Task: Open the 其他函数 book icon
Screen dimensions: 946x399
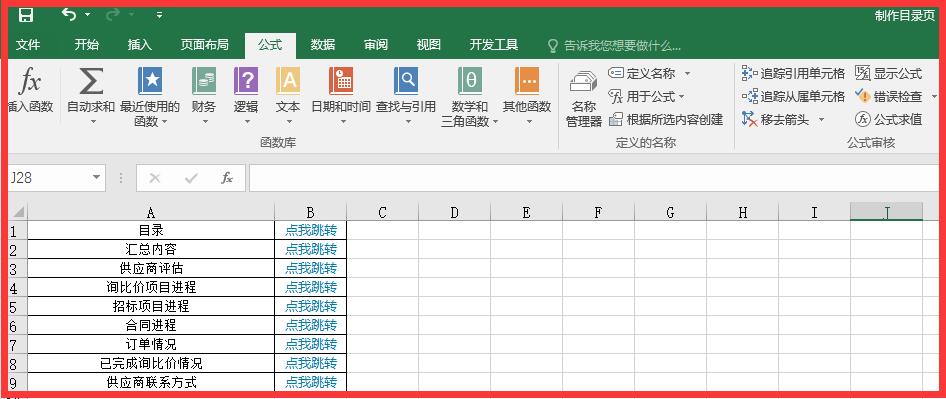Action: tap(527, 81)
